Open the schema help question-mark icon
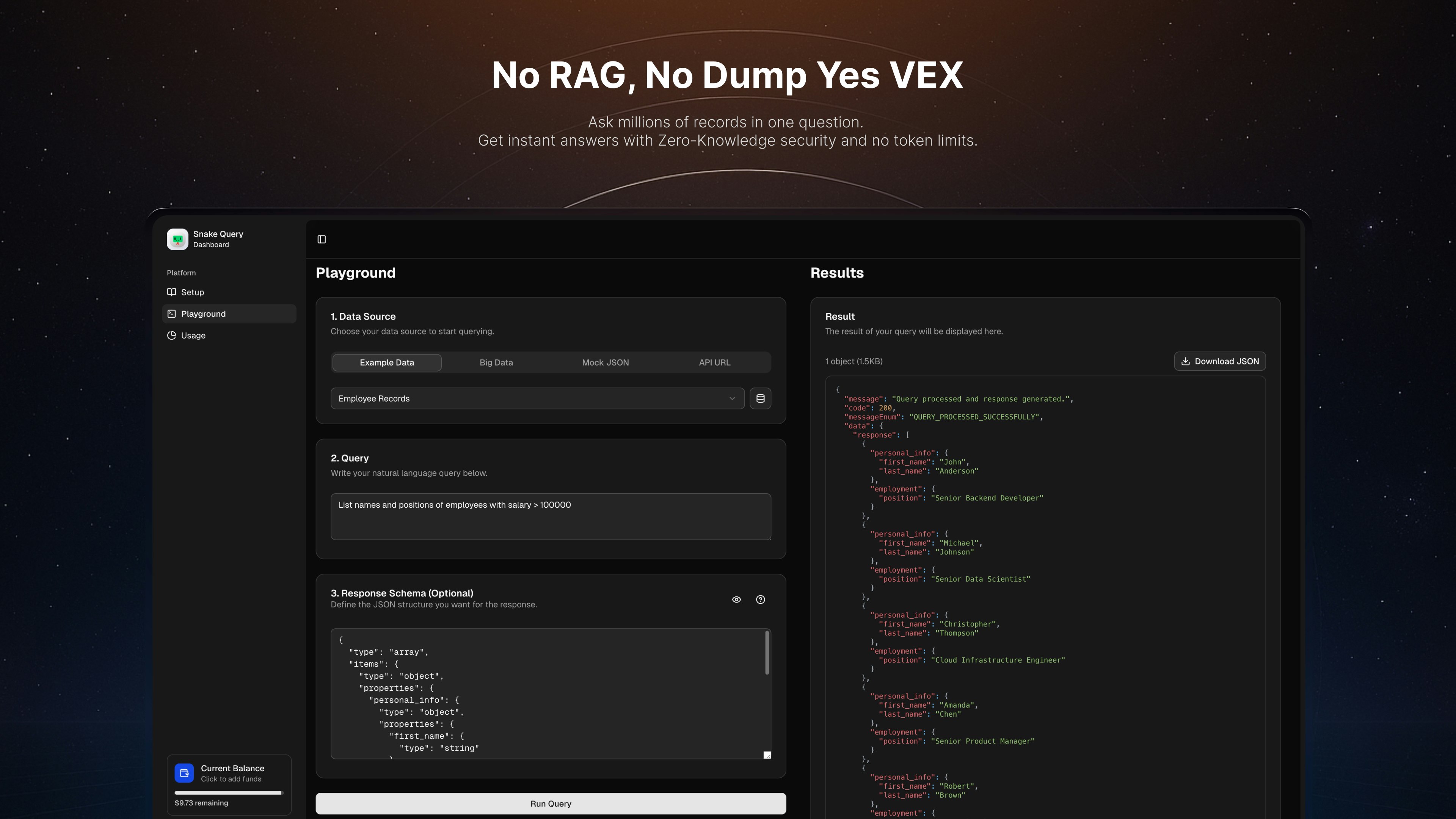 (x=760, y=600)
